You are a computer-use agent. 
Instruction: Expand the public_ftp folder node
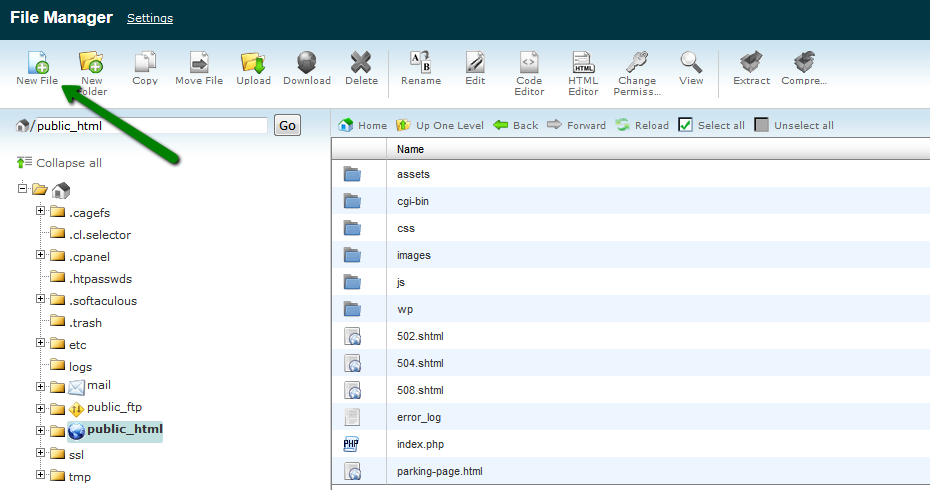41,409
